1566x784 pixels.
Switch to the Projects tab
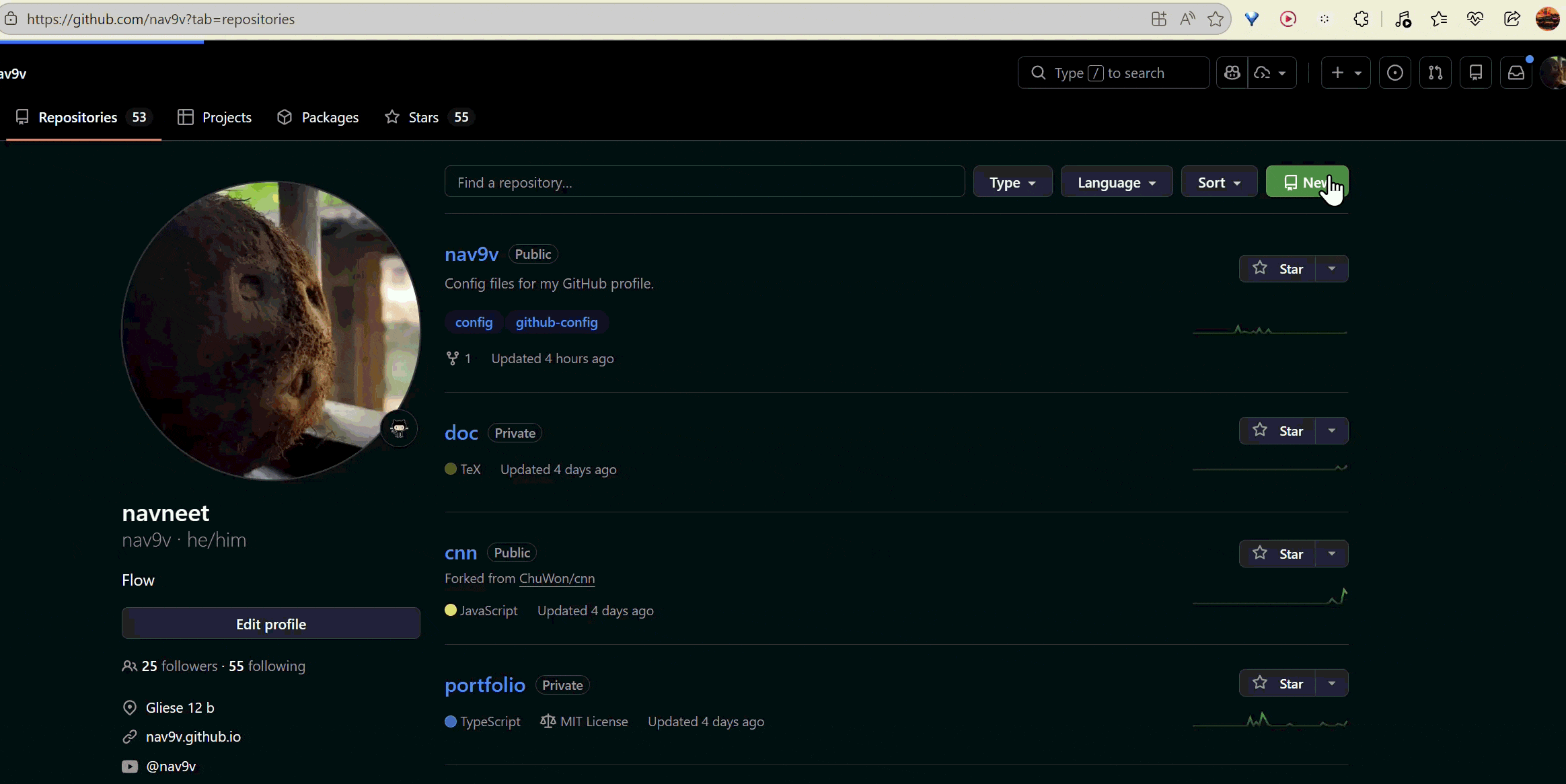[215, 117]
